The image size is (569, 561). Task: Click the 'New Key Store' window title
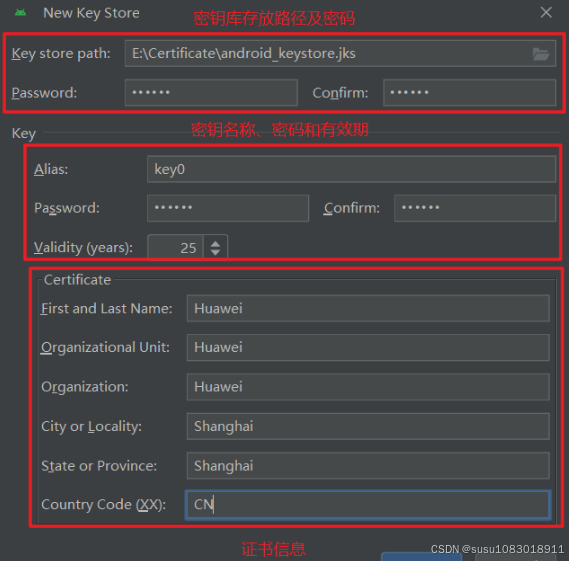(x=91, y=13)
